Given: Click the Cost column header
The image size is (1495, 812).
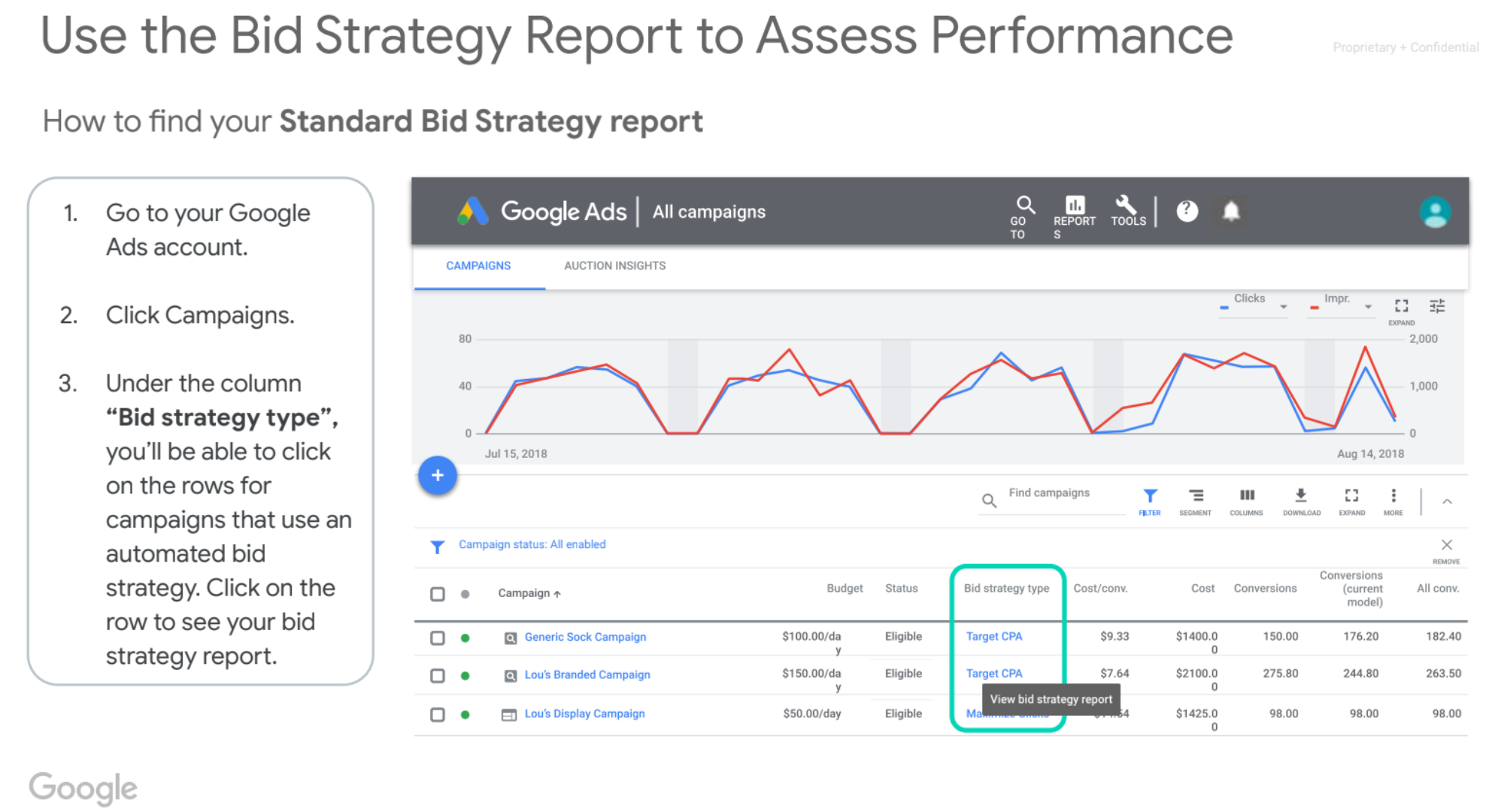Looking at the screenshot, I should pos(1202,588).
